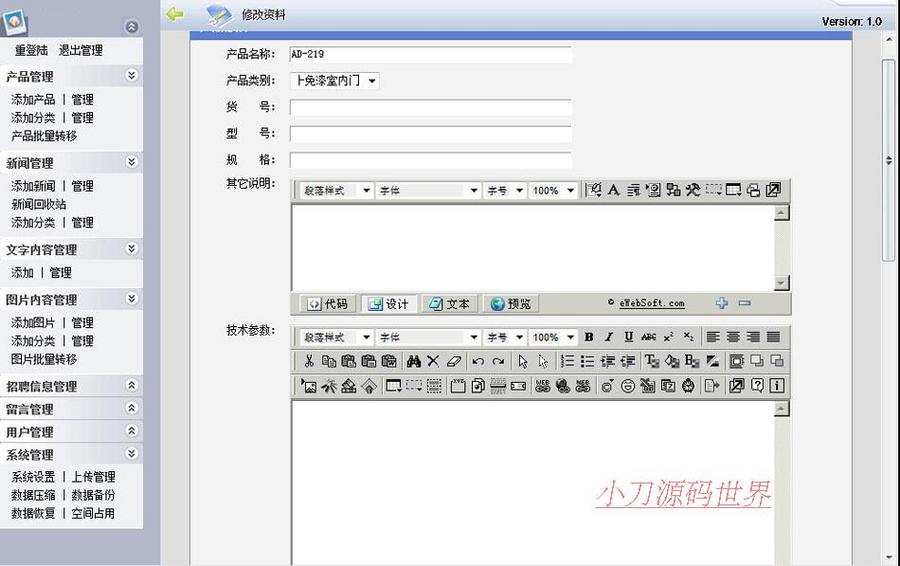Expand the 招聘信息管理 sidebar section
The image size is (900, 566).
click(131, 385)
